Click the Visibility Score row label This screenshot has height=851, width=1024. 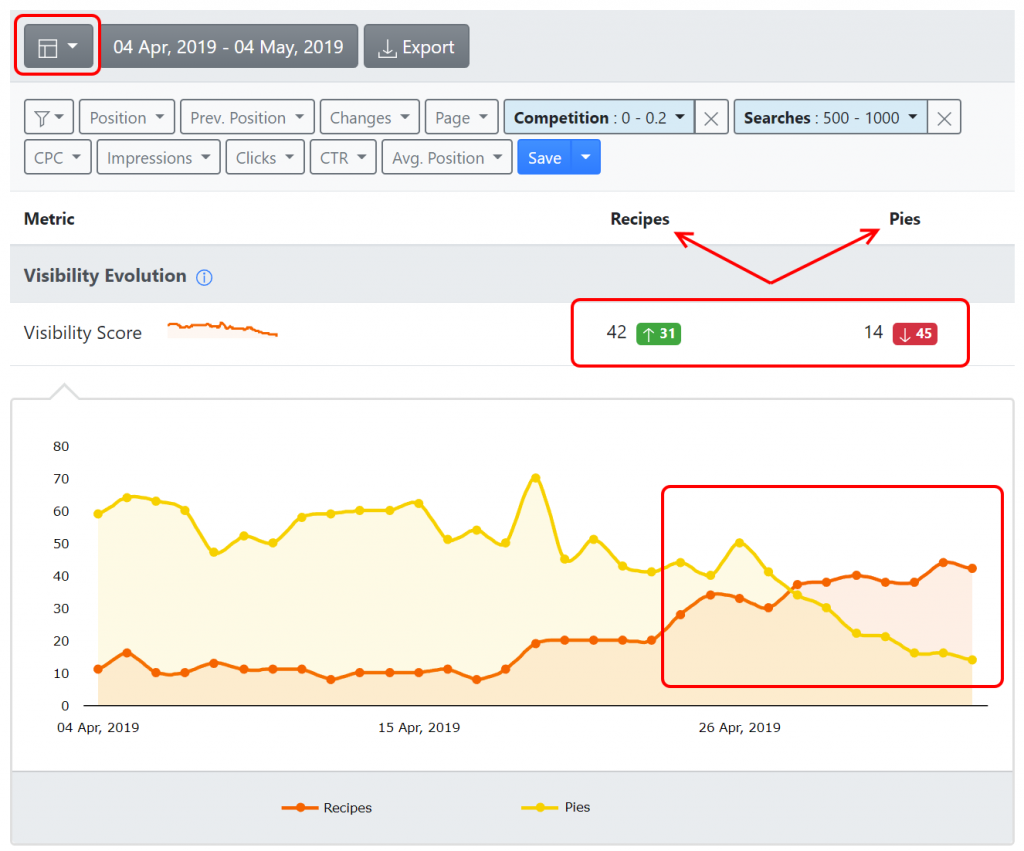83,332
